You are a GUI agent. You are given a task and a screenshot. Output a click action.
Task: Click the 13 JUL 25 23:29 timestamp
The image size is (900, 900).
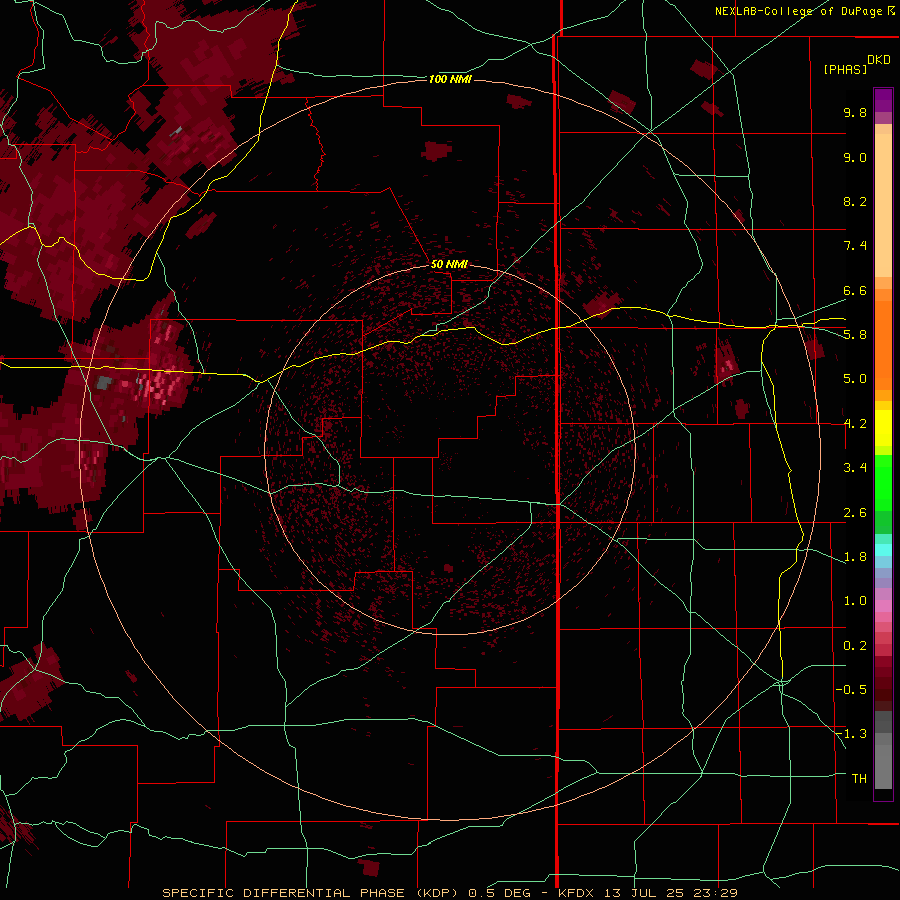pos(673,893)
